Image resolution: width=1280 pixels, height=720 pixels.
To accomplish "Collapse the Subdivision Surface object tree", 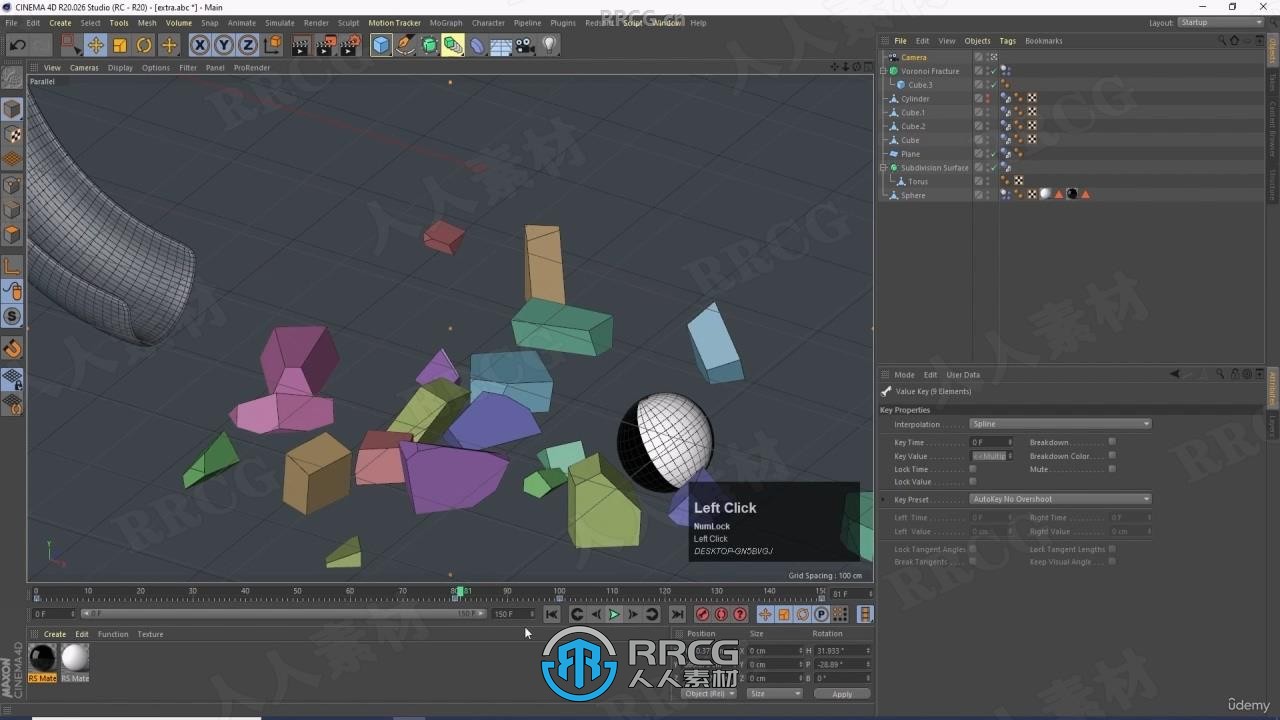I will pos(883,168).
